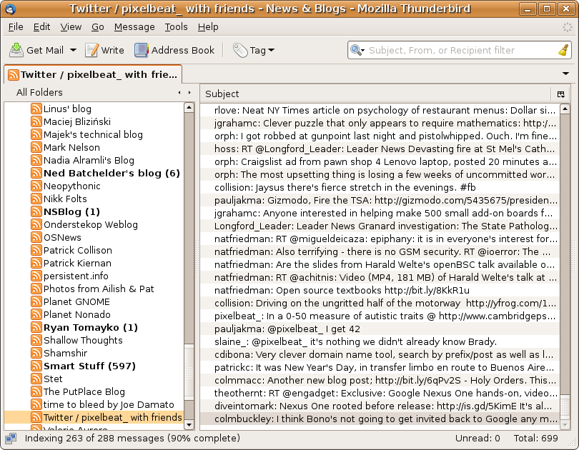Open the Tools menu

(176, 27)
